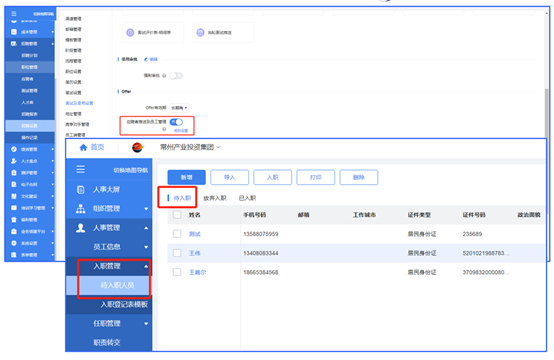Click the pencil edit icon beside the approval section
This screenshot has width=554, height=360.
click(x=146, y=59)
